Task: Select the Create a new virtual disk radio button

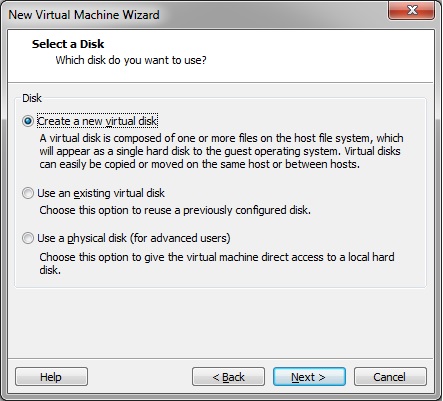Action: click(x=28, y=121)
